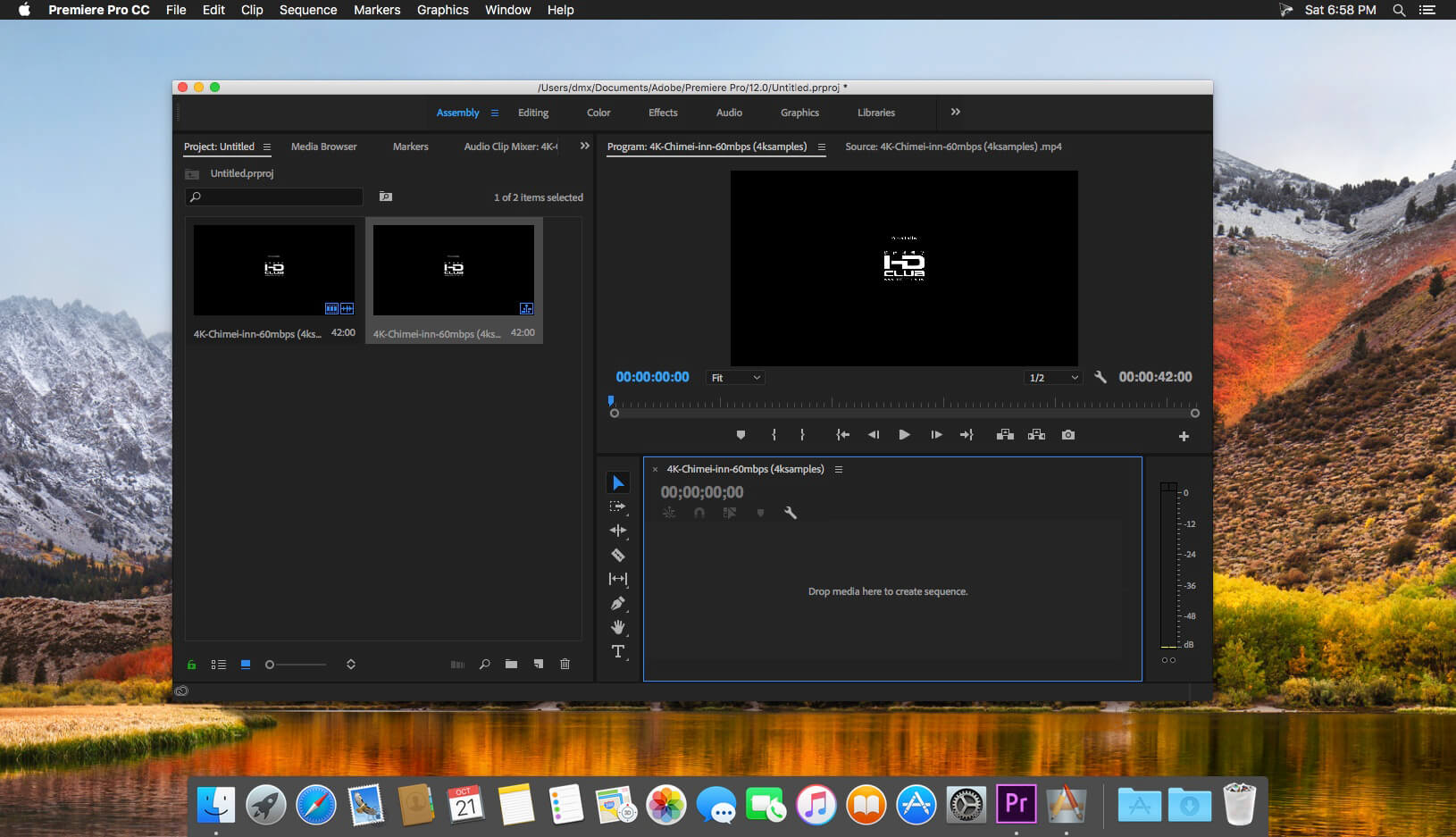The image size is (1456, 837).
Task: Play the program monitor video
Action: click(x=904, y=435)
